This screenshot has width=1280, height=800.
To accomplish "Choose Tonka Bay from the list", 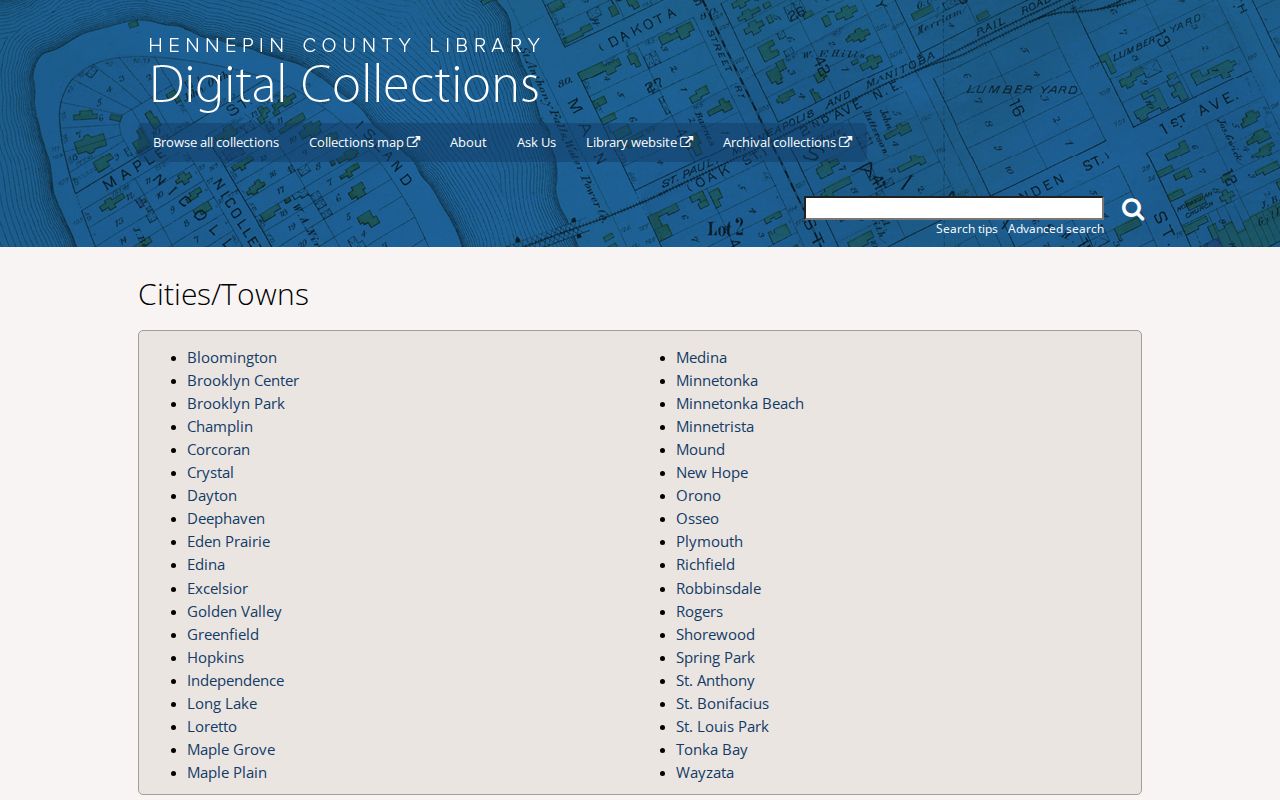I will coord(711,749).
